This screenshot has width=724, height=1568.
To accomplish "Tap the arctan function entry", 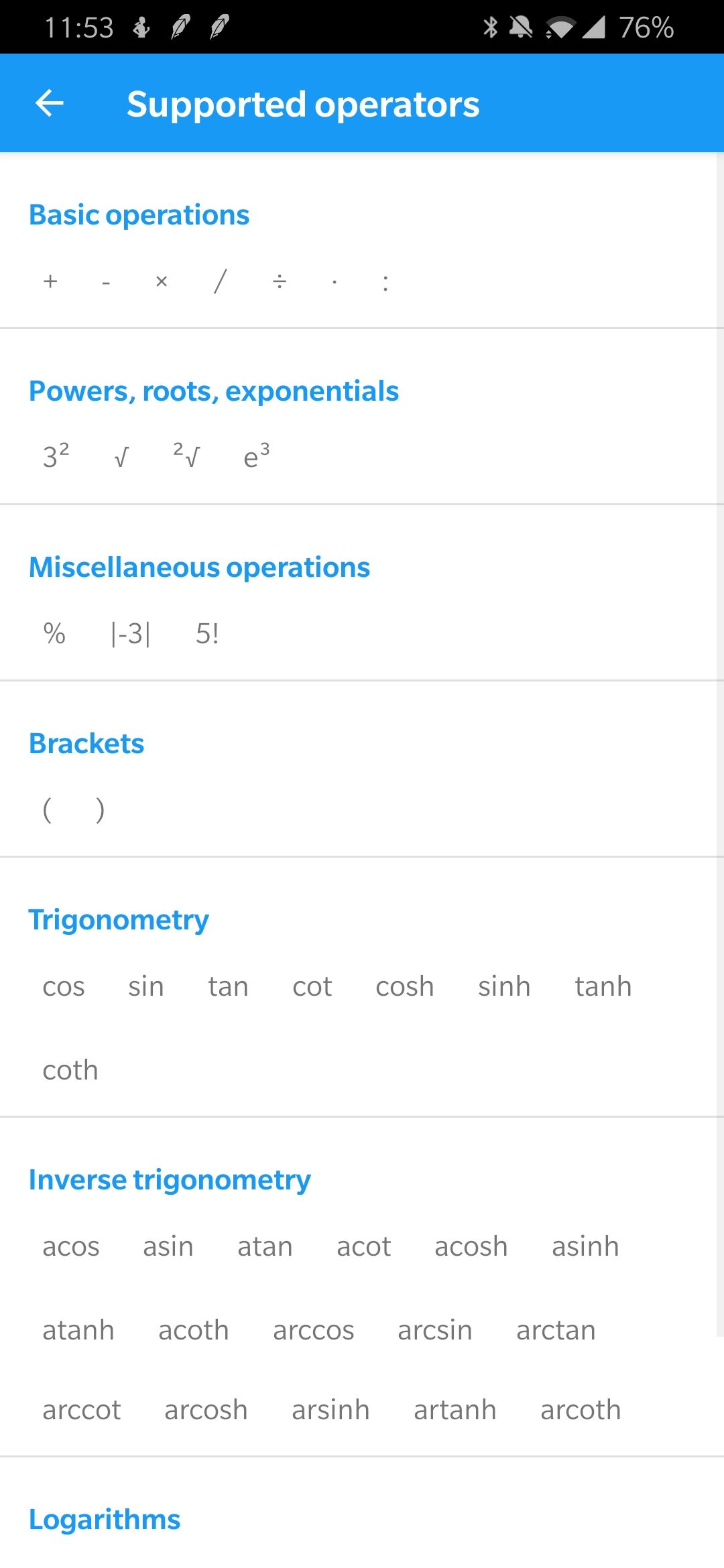I will tap(556, 1331).
